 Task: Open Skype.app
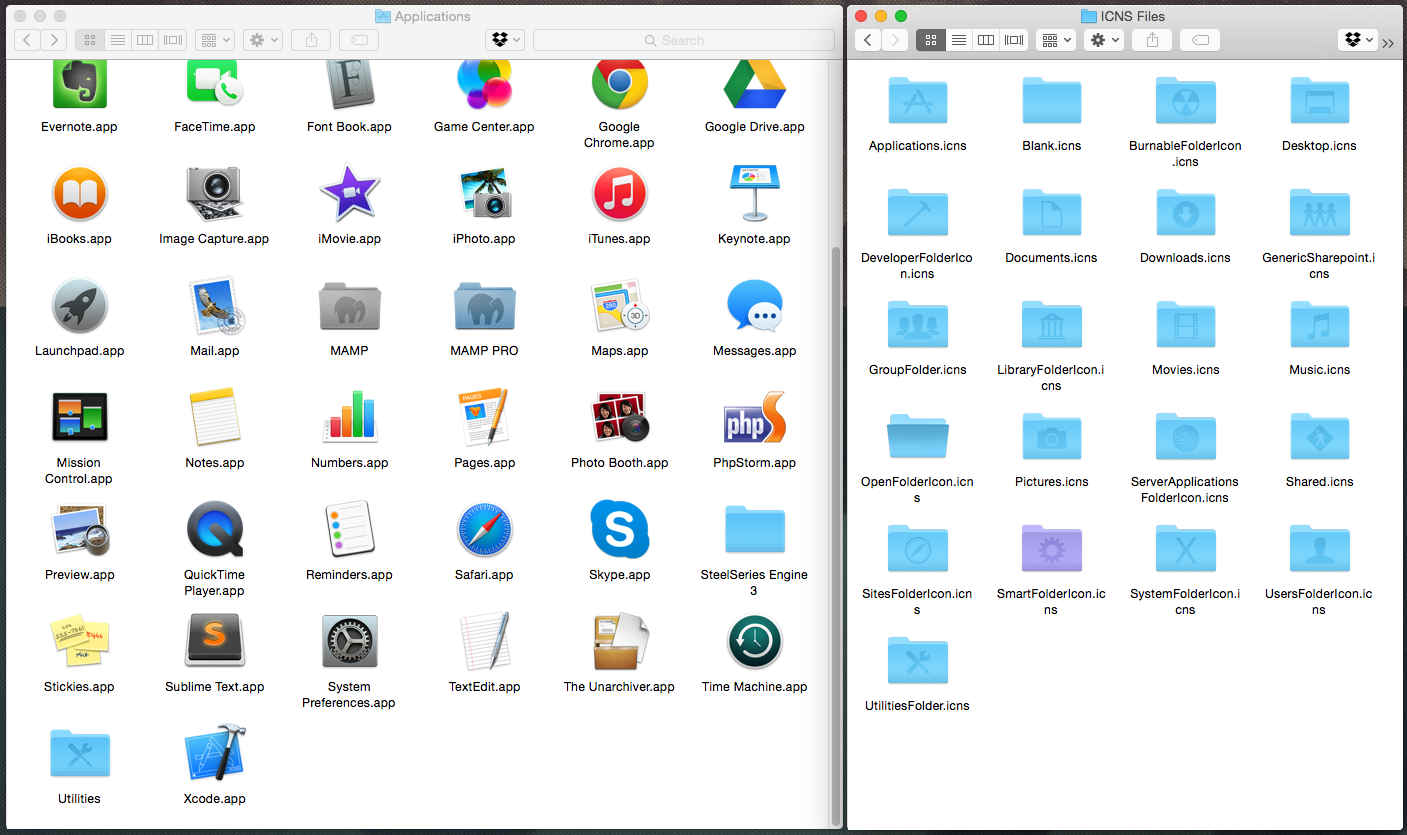(x=619, y=529)
